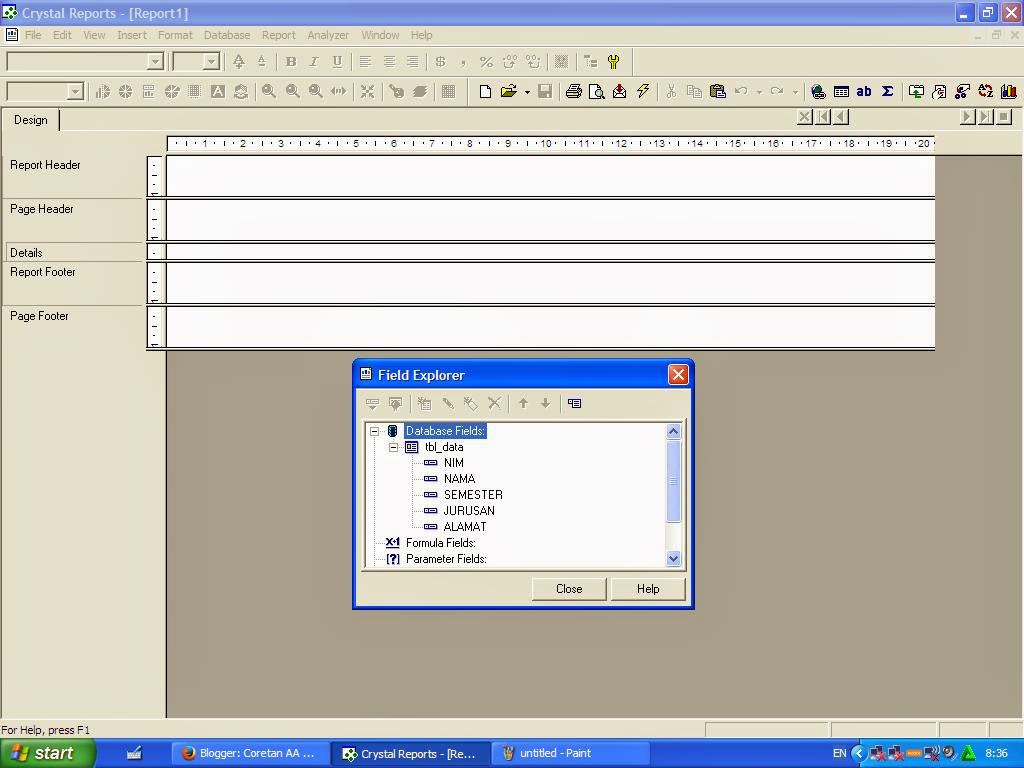Open the font name dropdown
This screenshot has height=768, width=1024.
155,62
